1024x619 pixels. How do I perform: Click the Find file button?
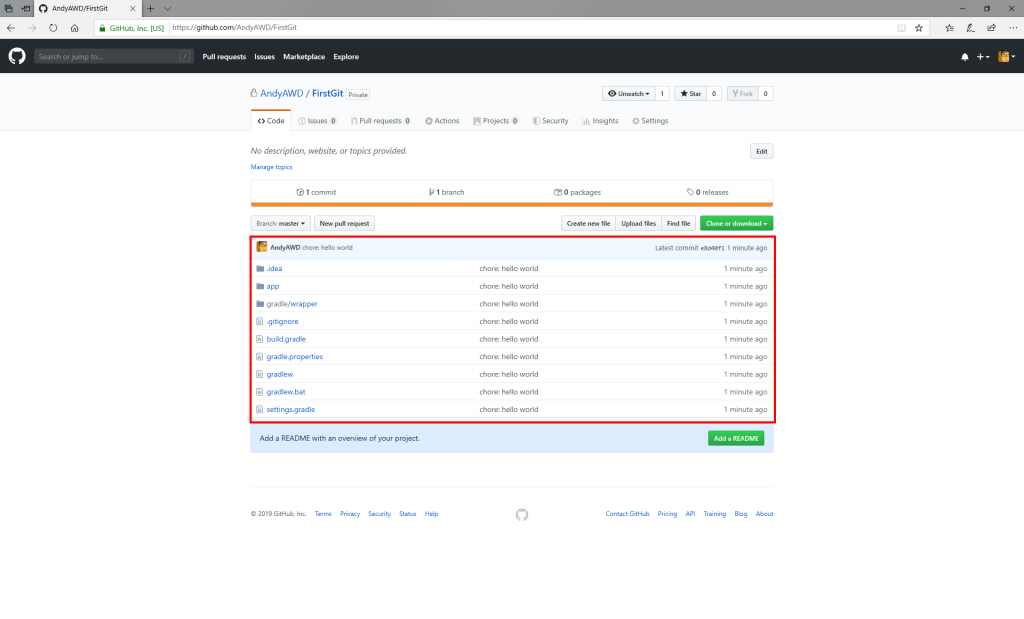(x=679, y=223)
